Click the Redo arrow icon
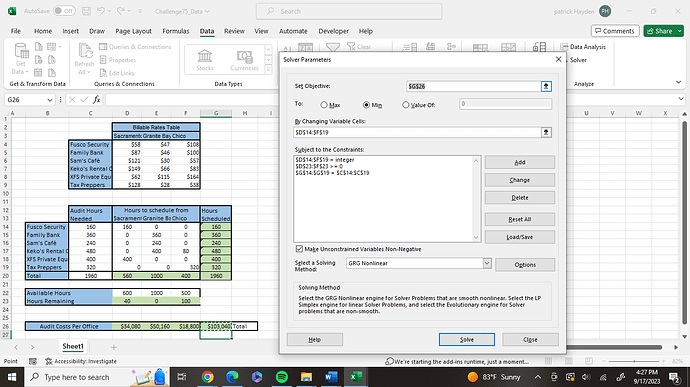Image resolution: width=690 pixels, height=387 pixels. [121, 11]
